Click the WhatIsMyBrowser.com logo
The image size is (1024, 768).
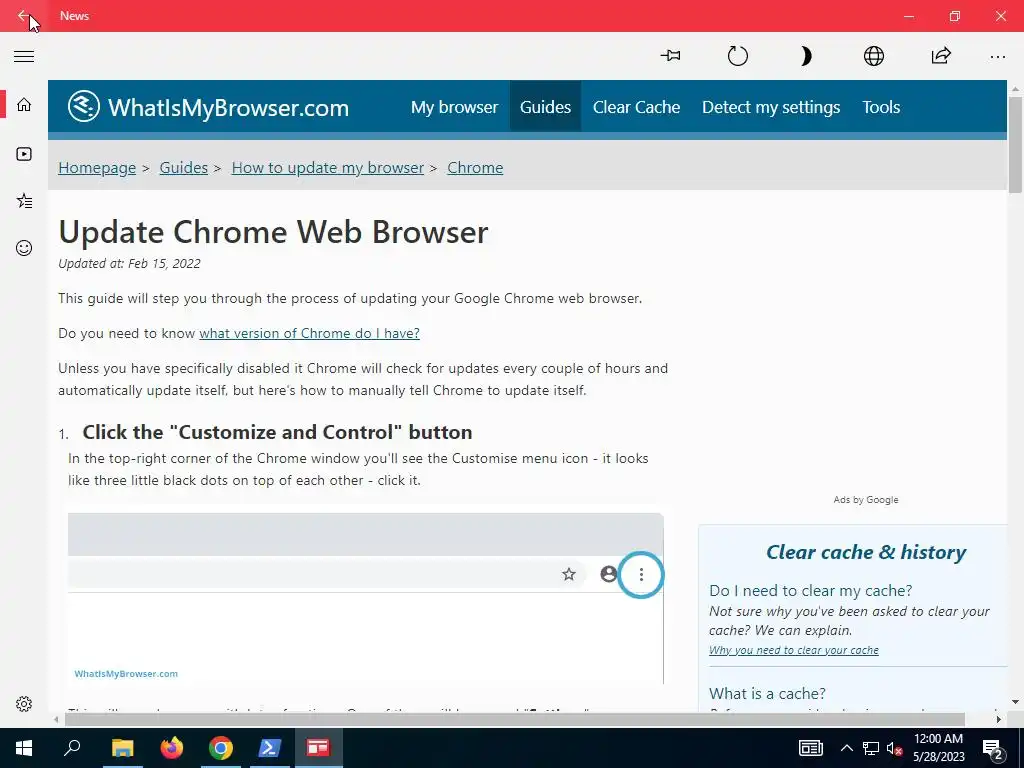[208, 107]
